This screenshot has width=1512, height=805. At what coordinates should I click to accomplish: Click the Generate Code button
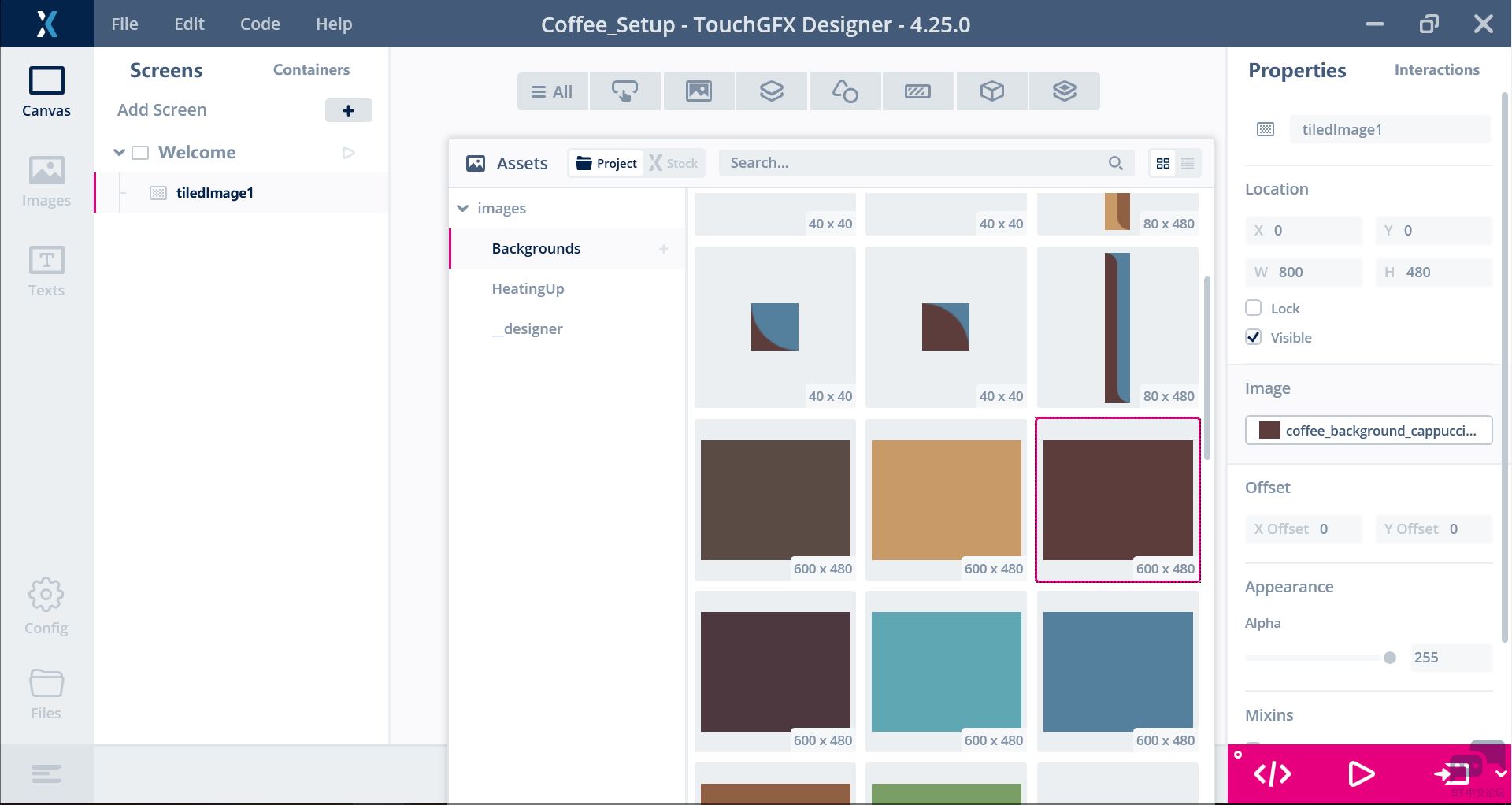tap(1273, 773)
